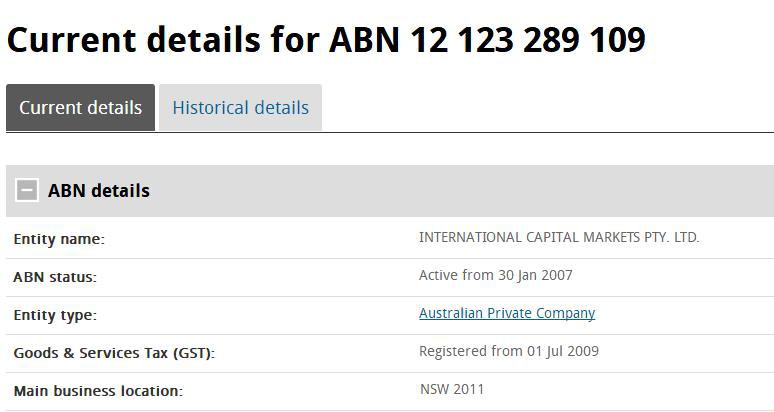
Task: Select the NSW 2011 location value
Action: (452, 389)
